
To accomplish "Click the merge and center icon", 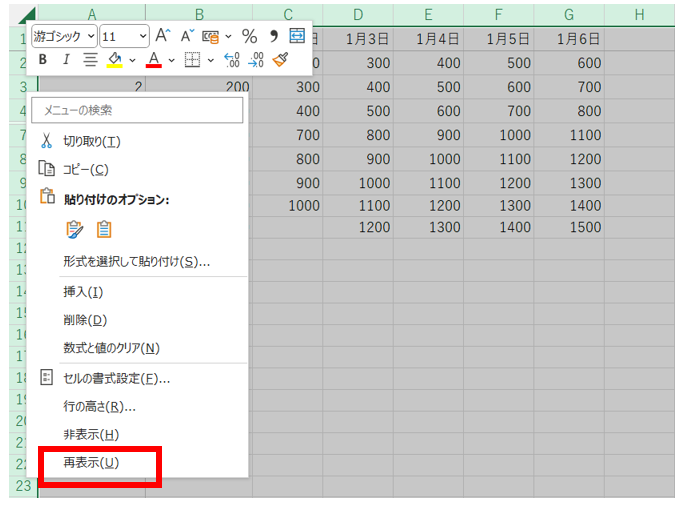I will click(297, 36).
